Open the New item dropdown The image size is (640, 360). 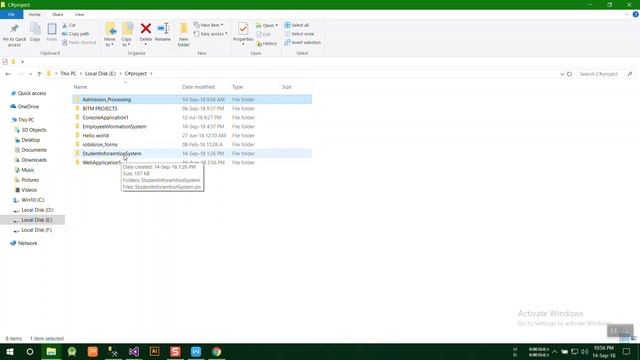click(209, 25)
